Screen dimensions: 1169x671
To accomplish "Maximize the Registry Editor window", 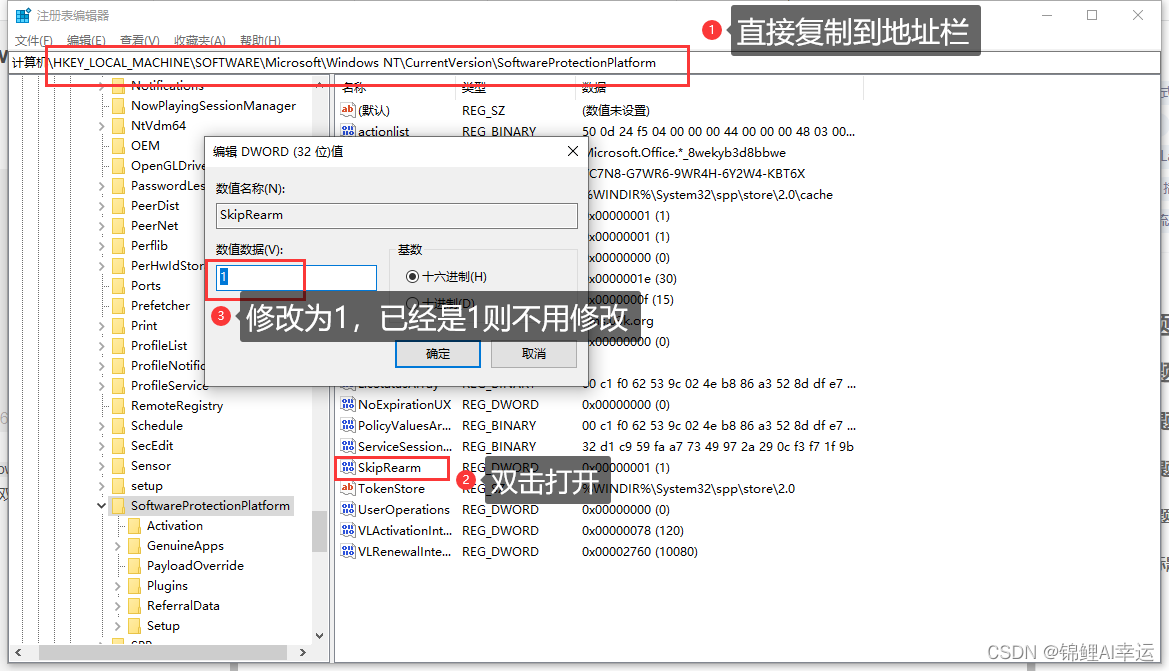I will point(1092,15).
